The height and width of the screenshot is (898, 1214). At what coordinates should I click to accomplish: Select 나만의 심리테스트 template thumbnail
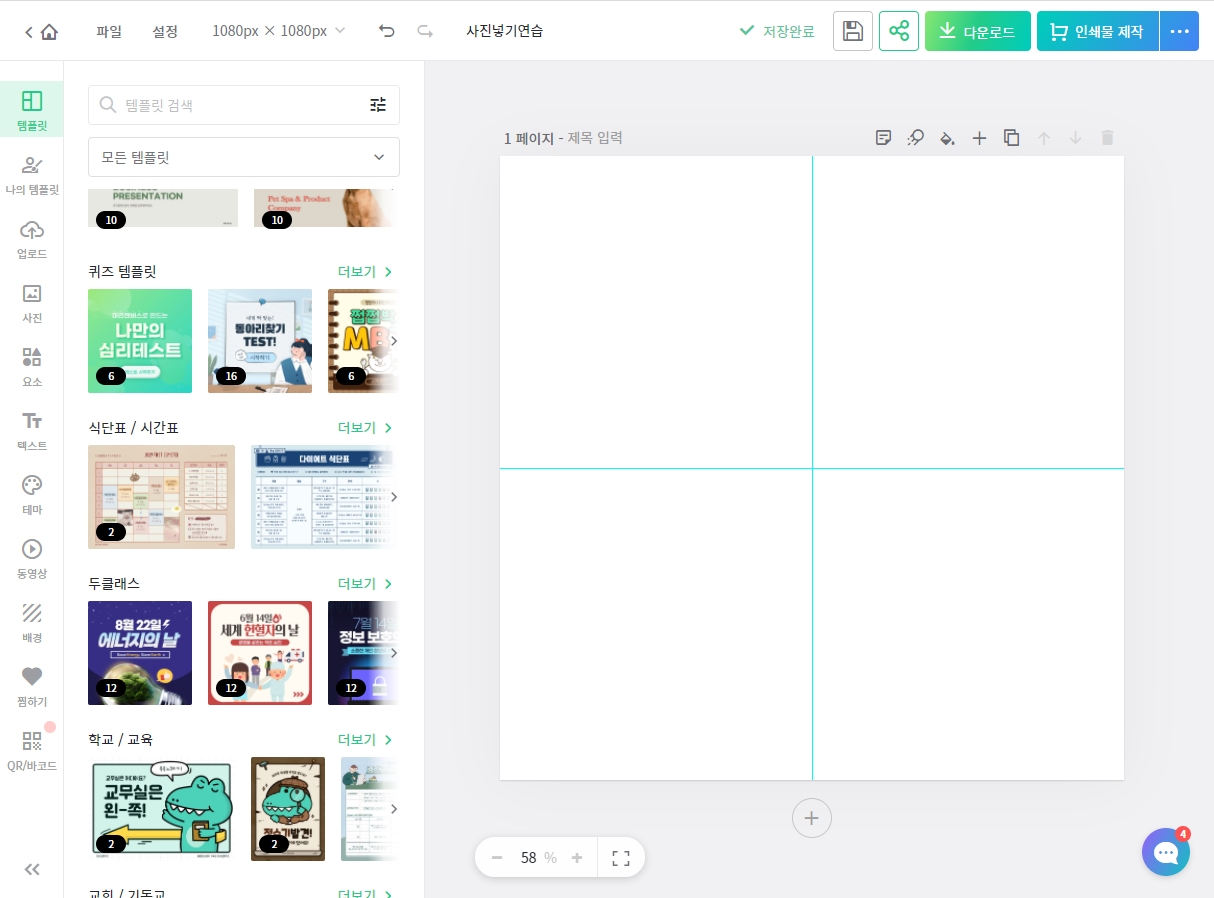(140, 341)
